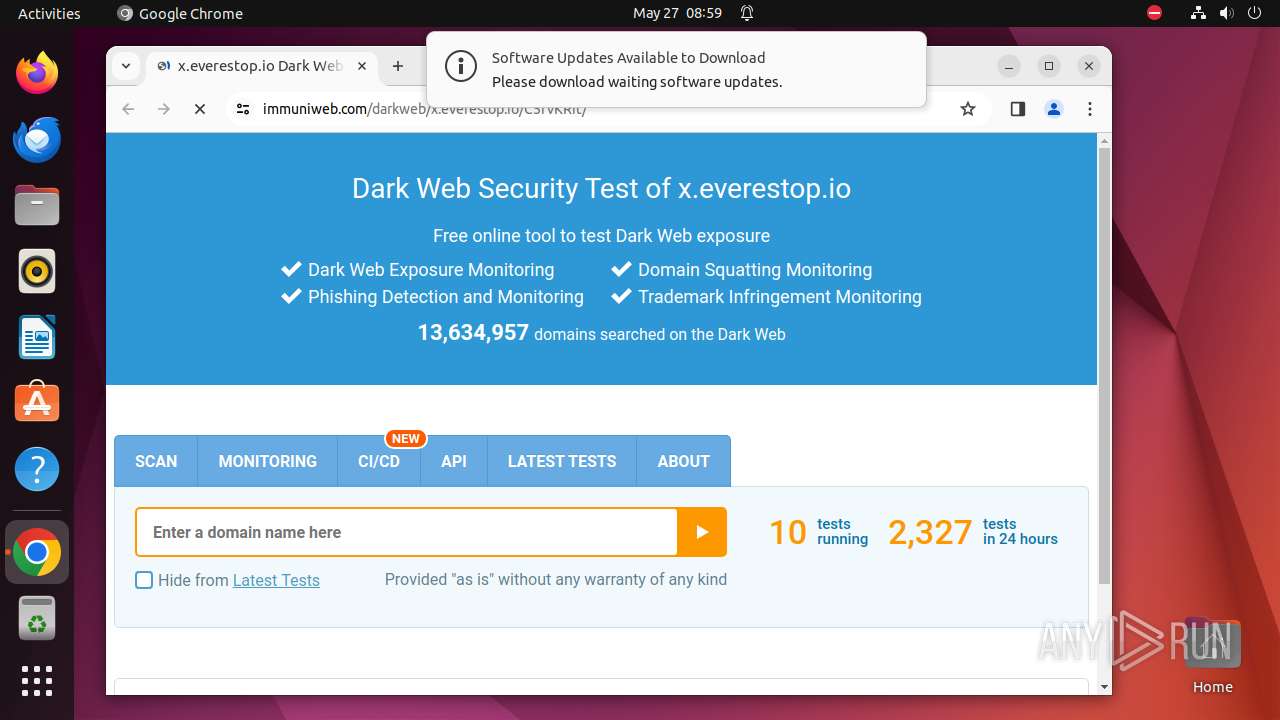The height and width of the screenshot is (720, 1280).
Task: View site information icon in address bar
Action: tap(242, 109)
